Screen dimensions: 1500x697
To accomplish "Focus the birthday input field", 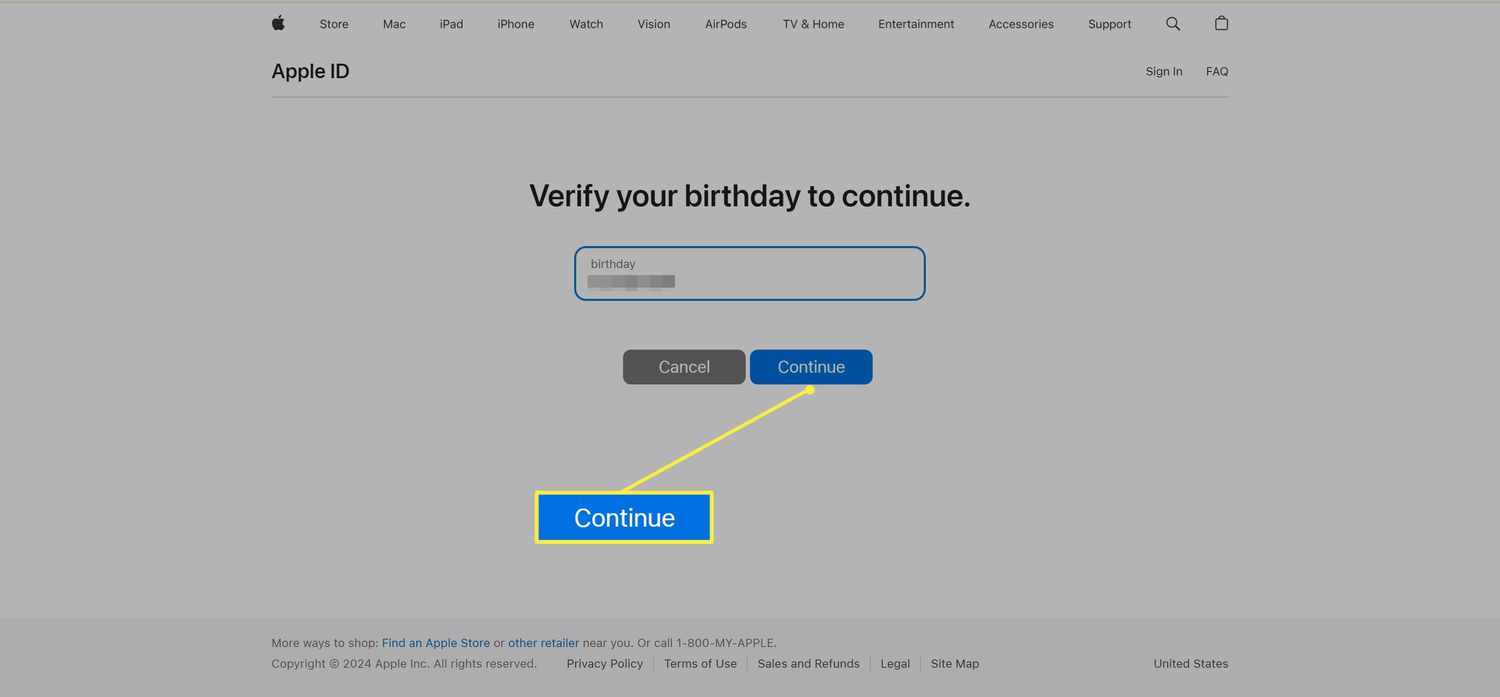I will (749, 273).
